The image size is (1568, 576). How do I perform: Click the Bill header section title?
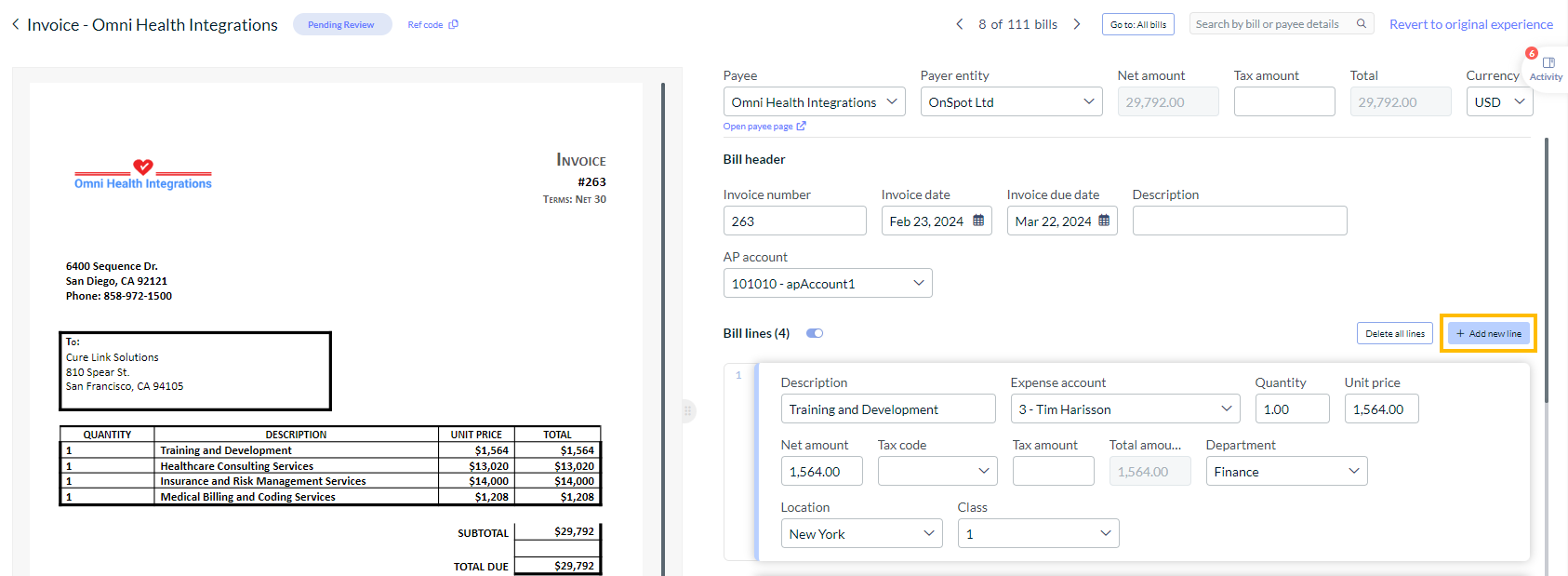[754, 159]
